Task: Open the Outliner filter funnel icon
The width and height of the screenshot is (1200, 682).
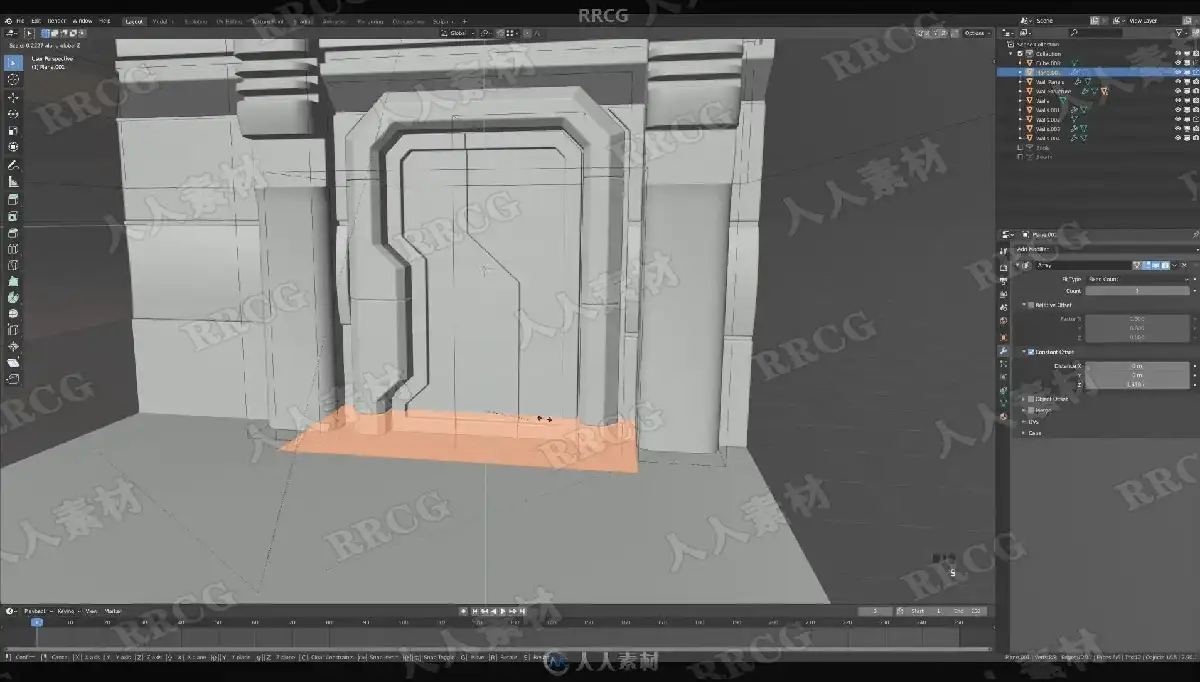Action: (1179, 33)
